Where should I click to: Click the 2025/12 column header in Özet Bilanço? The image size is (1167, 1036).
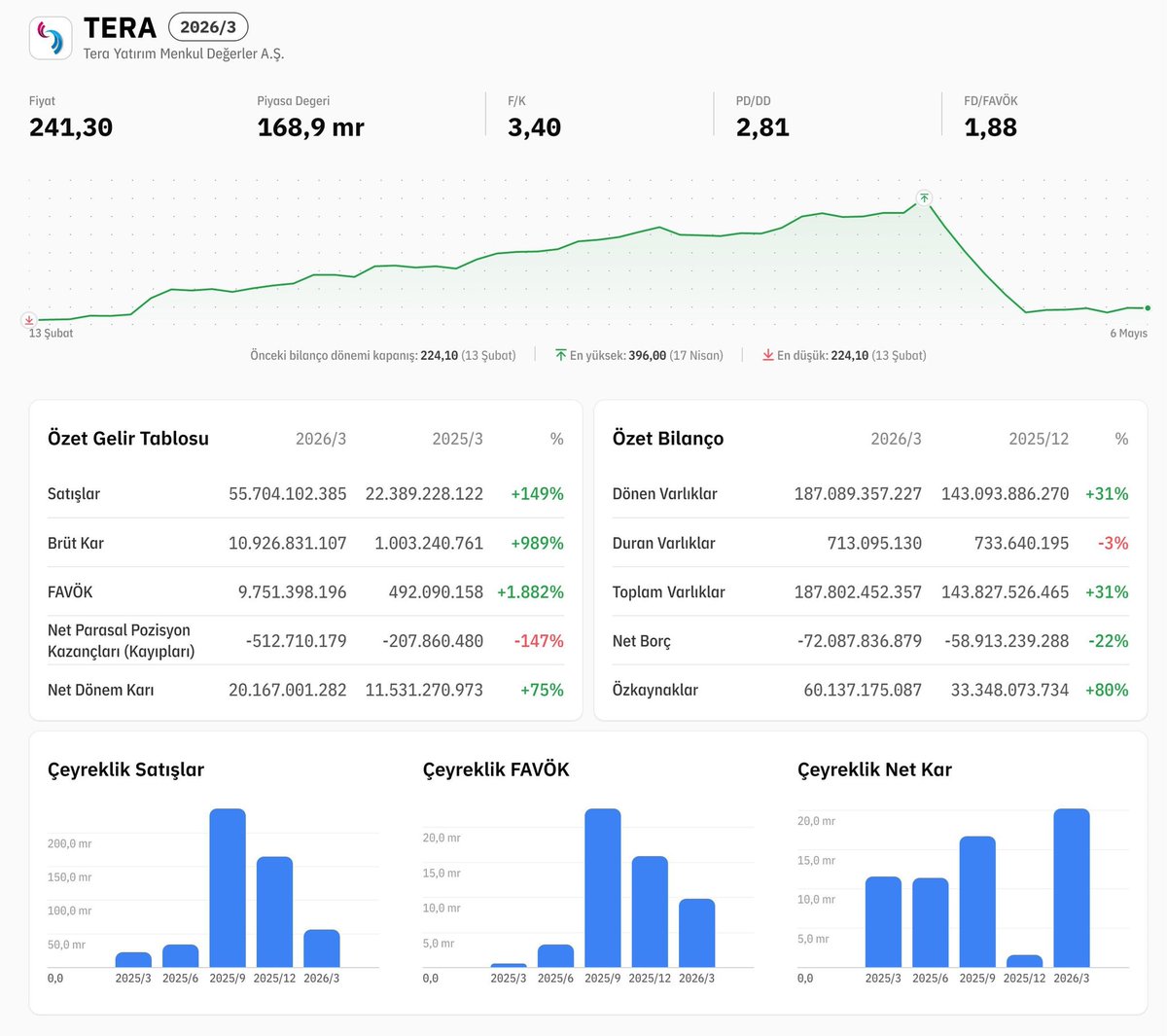pyautogui.click(x=1039, y=439)
